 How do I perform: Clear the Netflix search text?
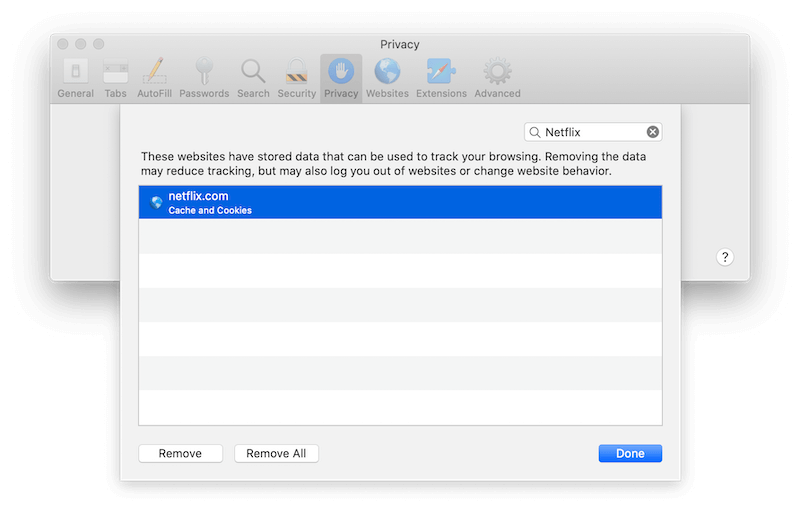click(x=653, y=132)
